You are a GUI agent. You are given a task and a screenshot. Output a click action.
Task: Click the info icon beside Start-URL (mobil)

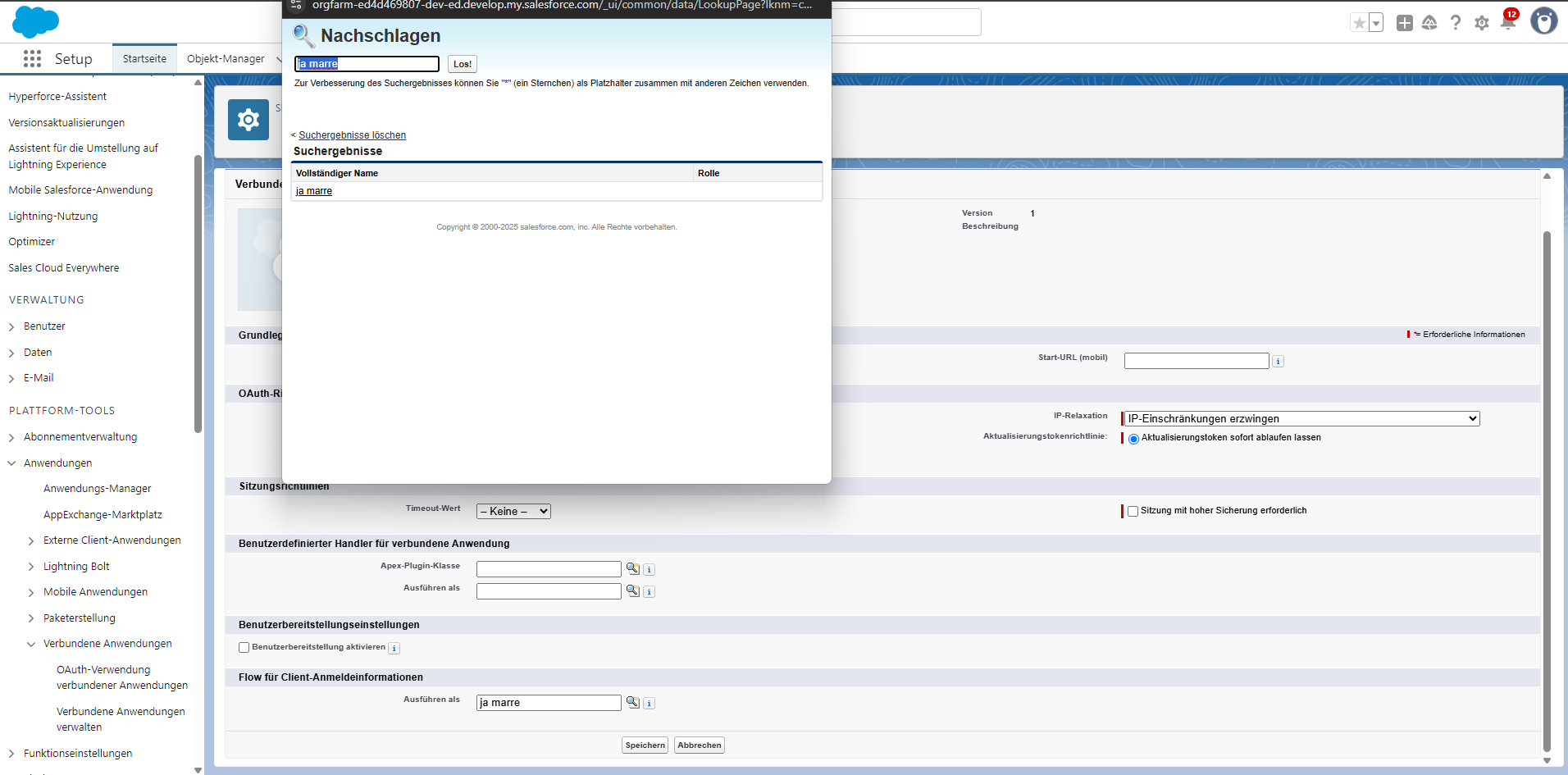point(1278,362)
